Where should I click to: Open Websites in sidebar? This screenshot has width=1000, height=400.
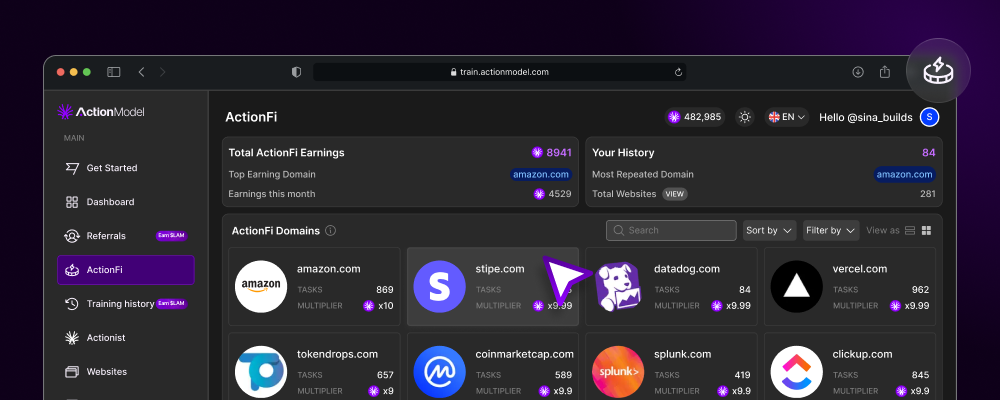[x=126, y=371]
